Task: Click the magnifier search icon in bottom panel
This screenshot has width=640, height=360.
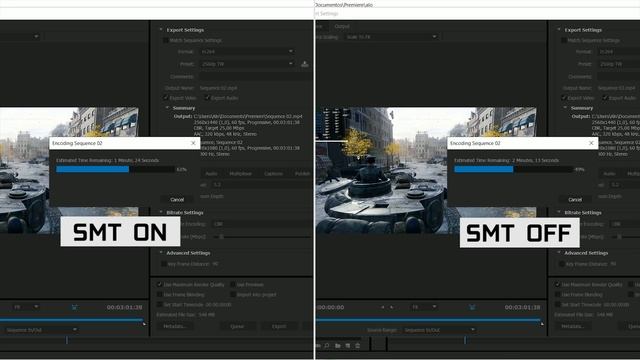Action: (x=327, y=346)
